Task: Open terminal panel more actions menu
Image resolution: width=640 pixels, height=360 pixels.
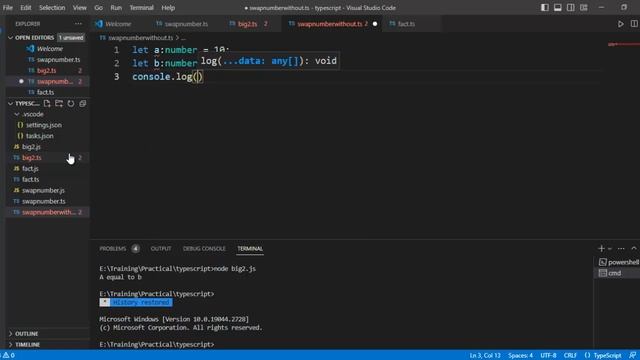Action: 621,248
